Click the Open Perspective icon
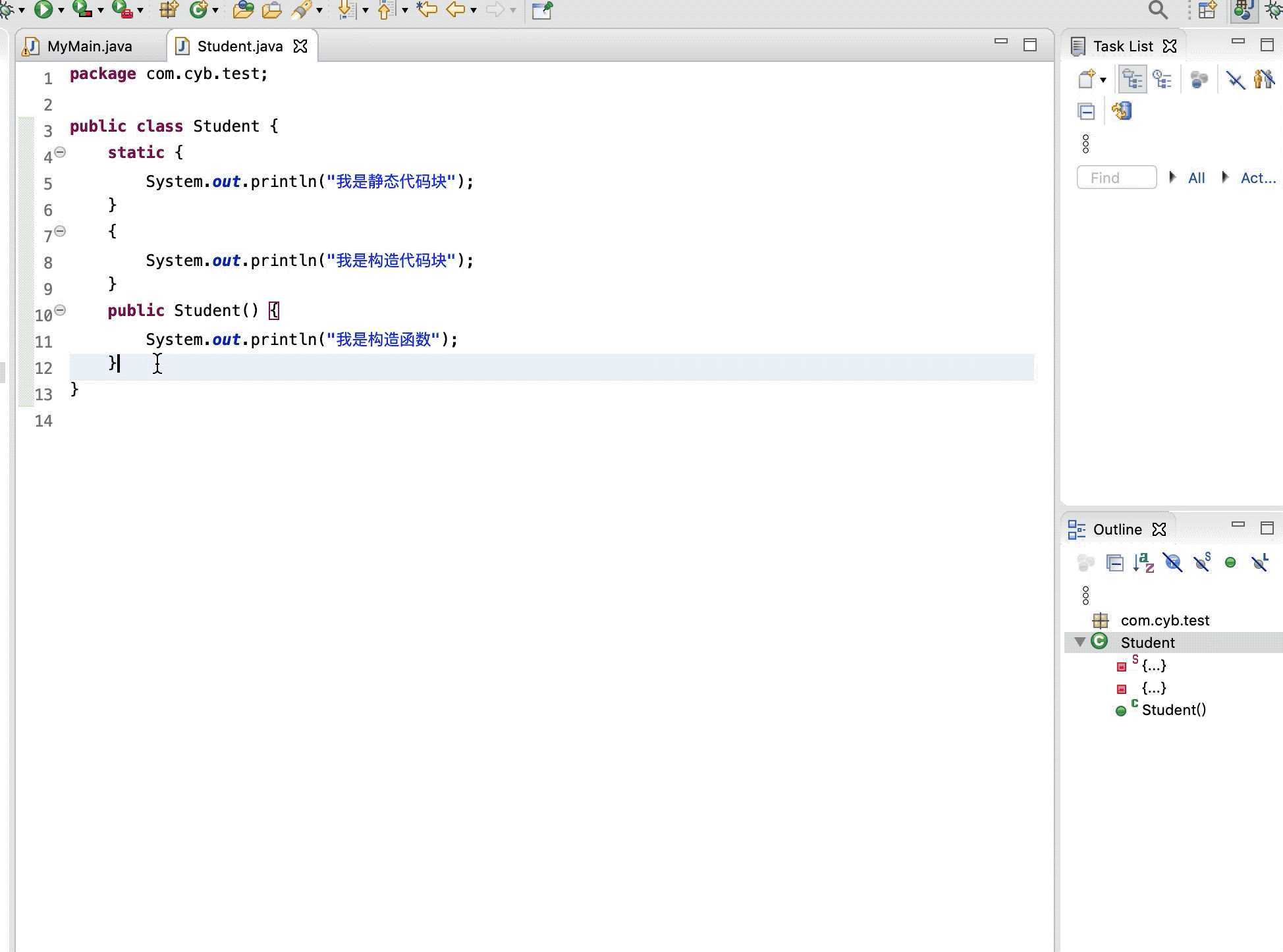The width and height of the screenshot is (1283, 952). point(1208,10)
